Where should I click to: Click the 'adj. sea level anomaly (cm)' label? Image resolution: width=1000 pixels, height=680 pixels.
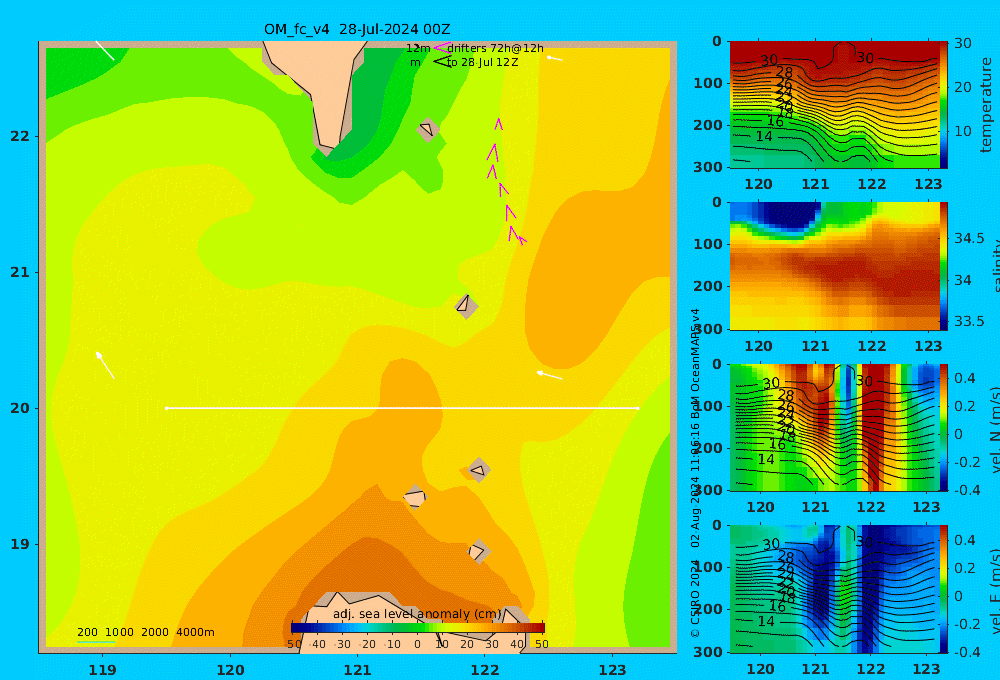[x=417, y=614]
